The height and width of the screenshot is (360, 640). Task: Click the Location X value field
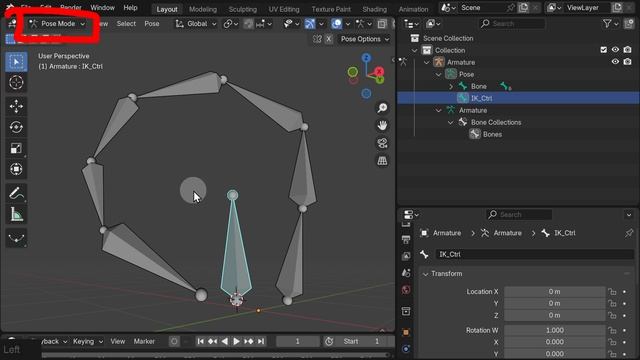(x=554, y=291)
